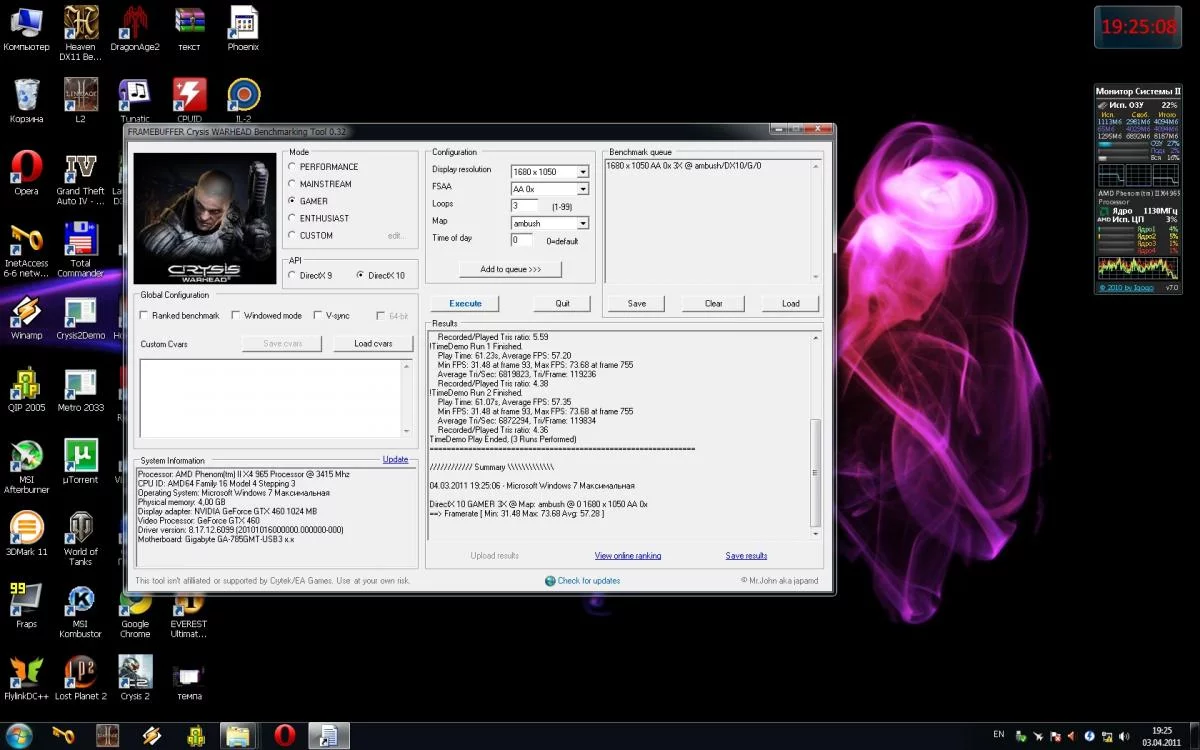Viewport: 1200px width, 750px height.
Task: Open the Lost Planet 2 desktop shortcut
Action: click(80, 670)
